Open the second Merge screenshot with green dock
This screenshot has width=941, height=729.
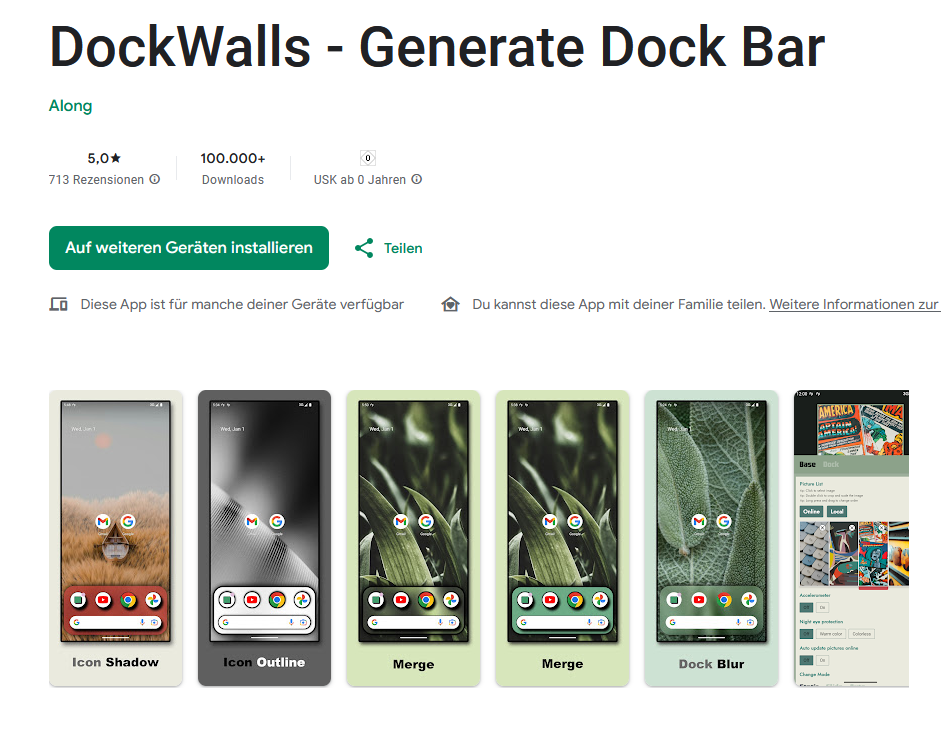(562, 538)
